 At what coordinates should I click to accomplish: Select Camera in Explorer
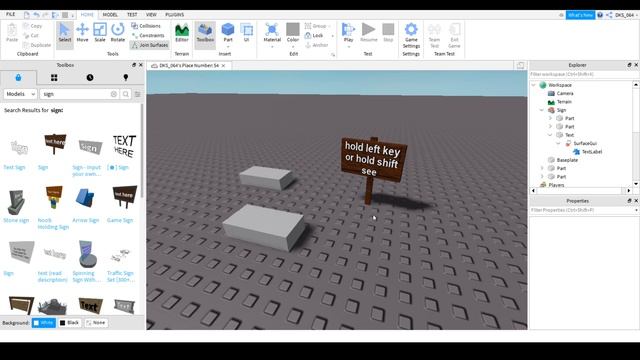point(565,93)
